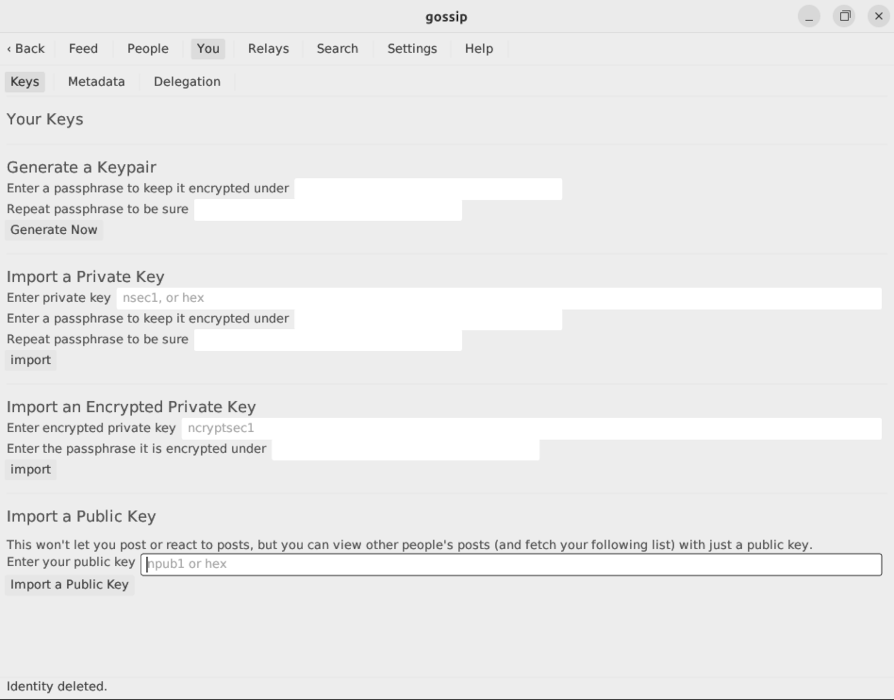Image resolution: width=894 pixels, height=700 pixels.
Task: Open the Help tab
Action: [x=478, y=48]
